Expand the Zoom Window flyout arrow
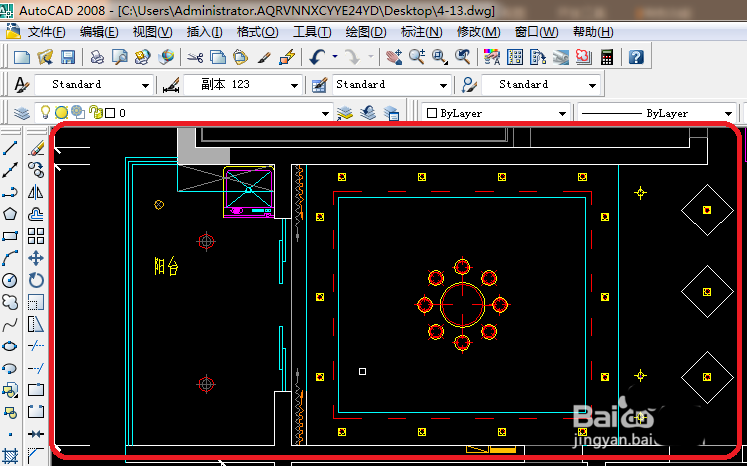747x466 pixels. click(446, 62)
